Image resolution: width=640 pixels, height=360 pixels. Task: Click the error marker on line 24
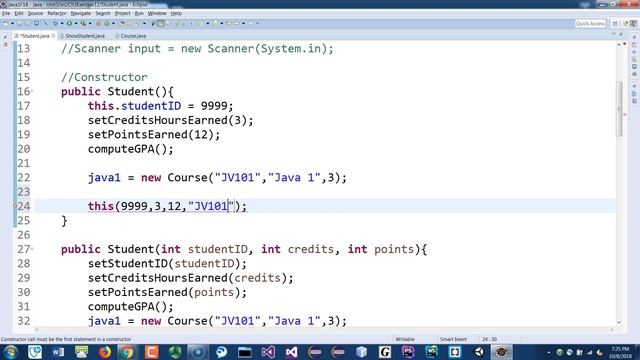tap(15, 206)
